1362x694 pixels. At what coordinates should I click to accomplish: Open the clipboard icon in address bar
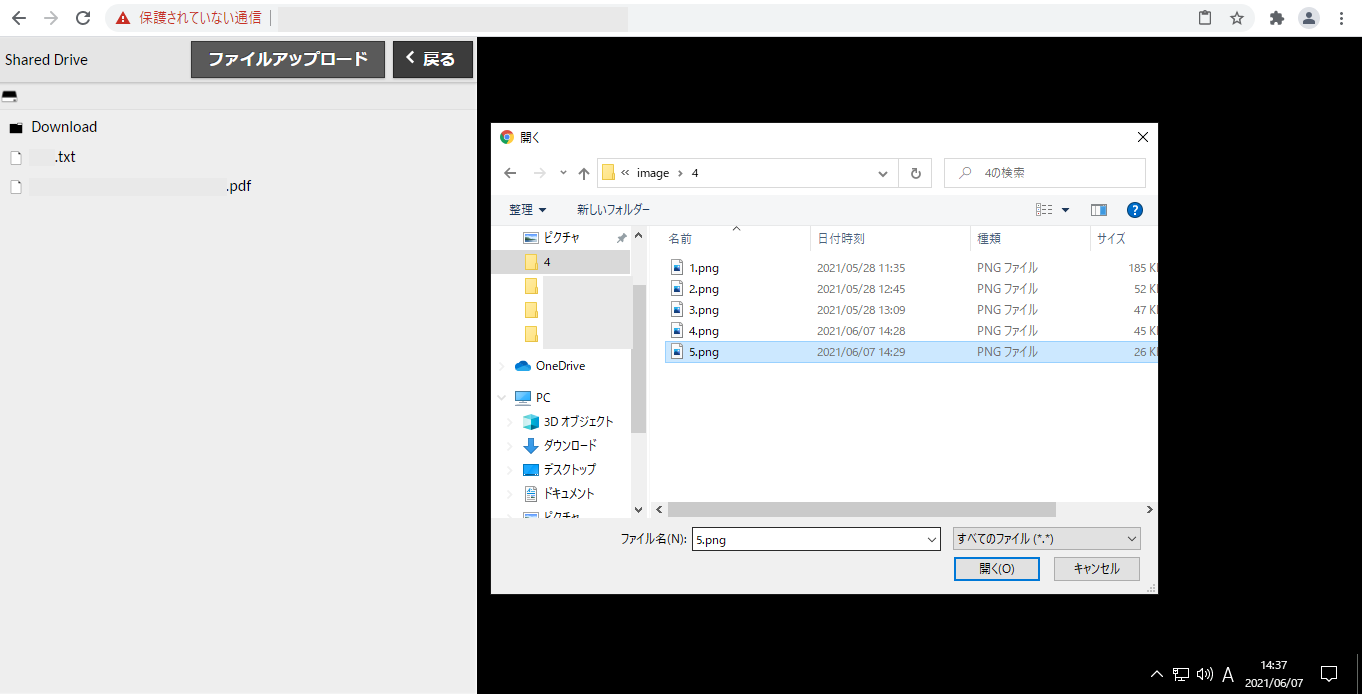pos(1205,18)
